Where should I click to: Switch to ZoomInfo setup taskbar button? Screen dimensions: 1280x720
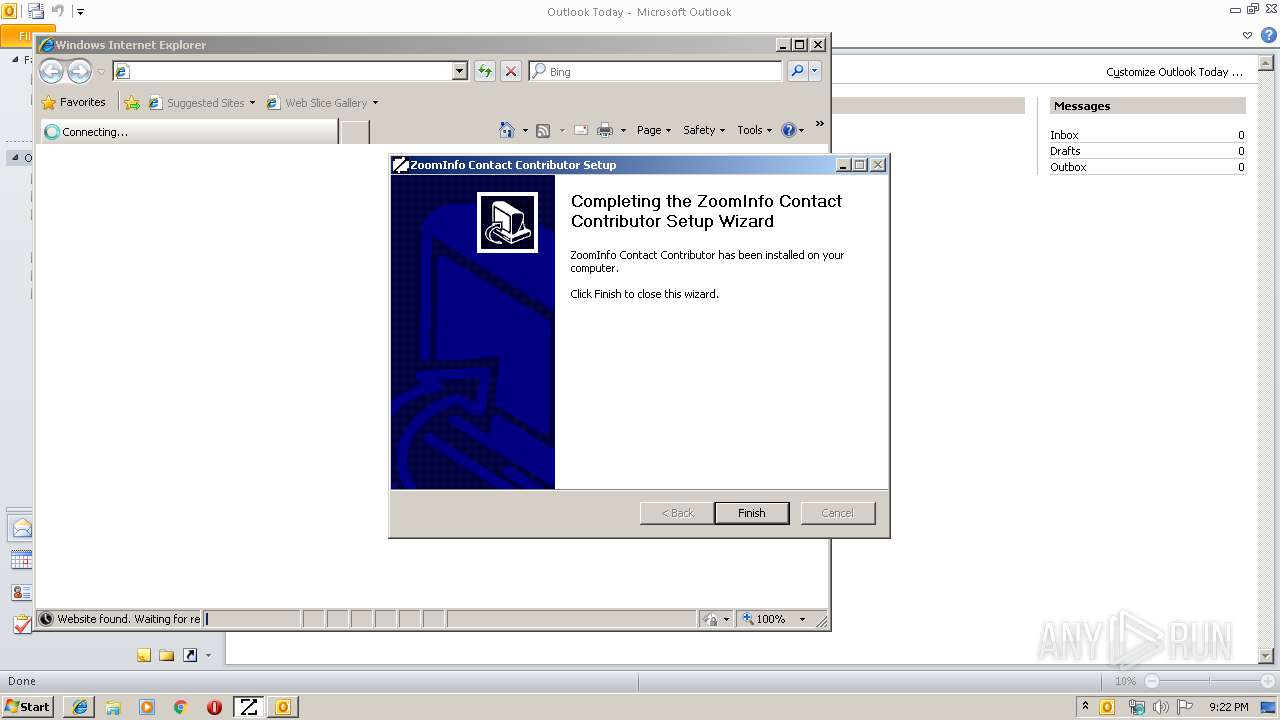pyautogui.click(x=248, y=706)
